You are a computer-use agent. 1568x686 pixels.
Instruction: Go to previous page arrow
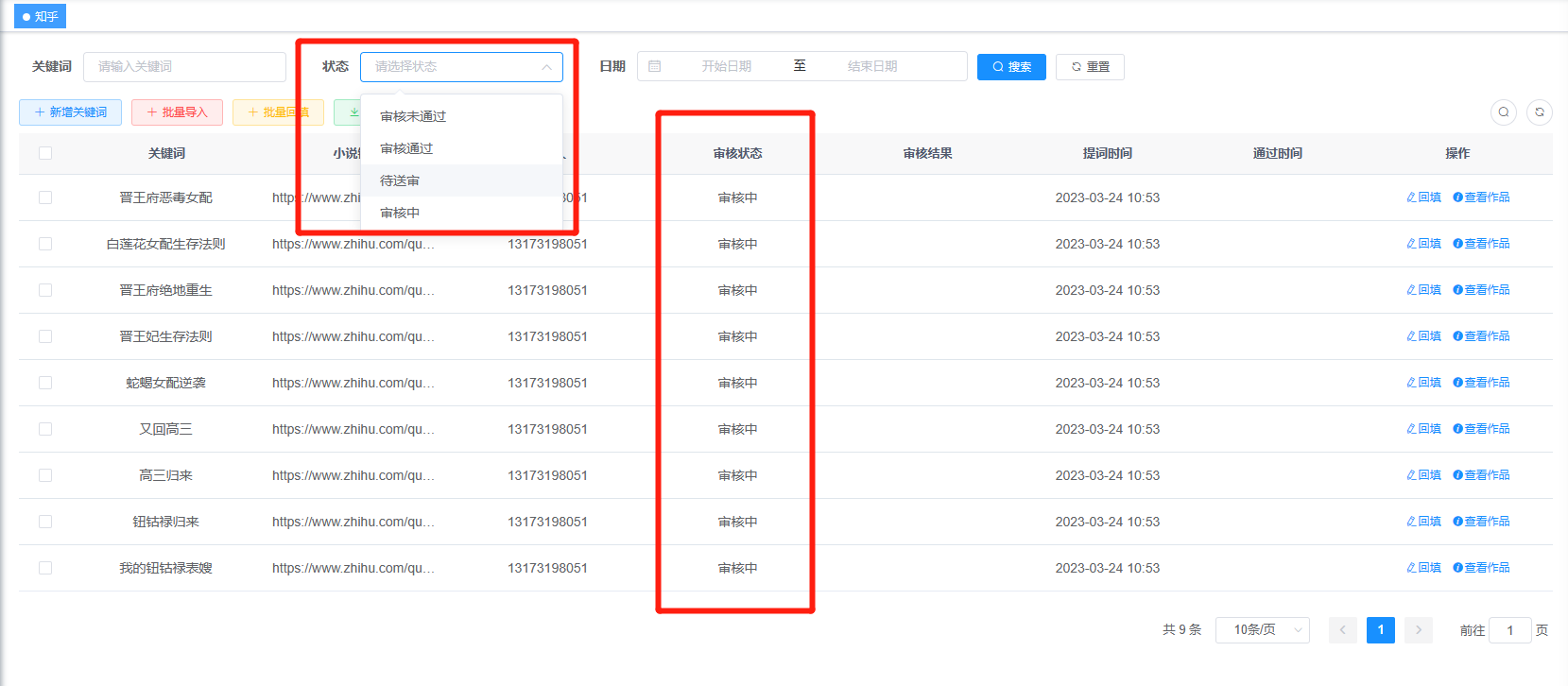tap(1342, 630)
